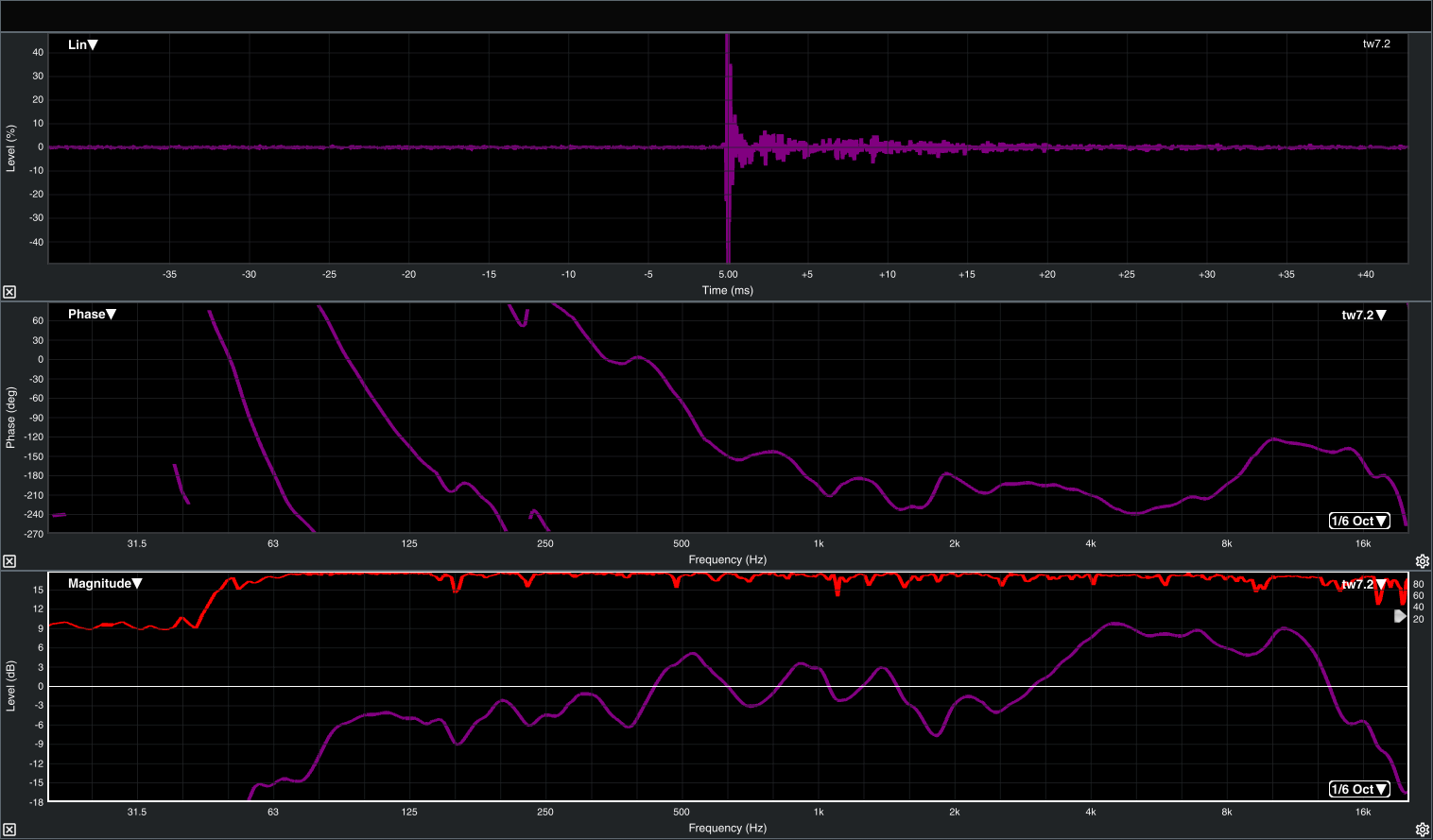Close the Magnitude graph pane
Image resolution: width=1433 pixels, height=840 pixels.
click(x=9, y=831)
